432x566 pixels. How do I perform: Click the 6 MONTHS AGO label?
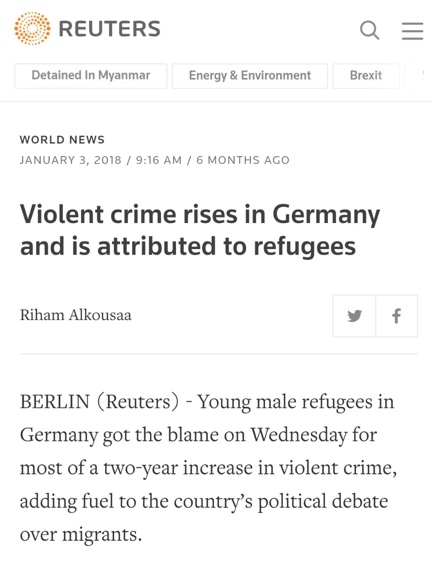(243, 160)
